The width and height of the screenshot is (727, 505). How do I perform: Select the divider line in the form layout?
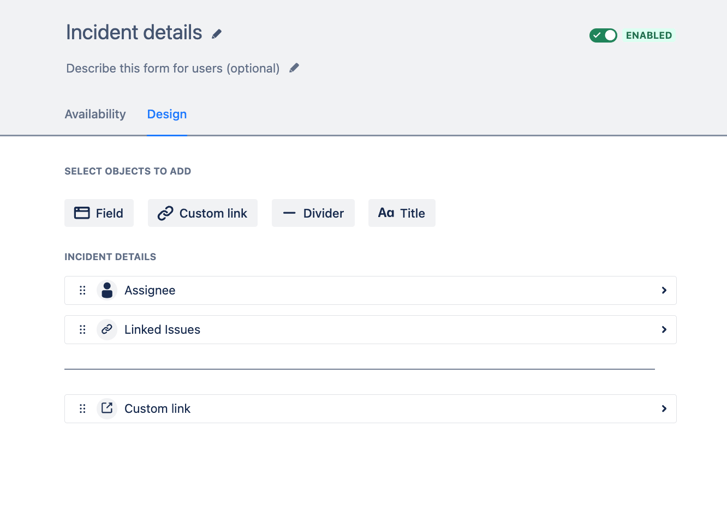coord(359,369)
